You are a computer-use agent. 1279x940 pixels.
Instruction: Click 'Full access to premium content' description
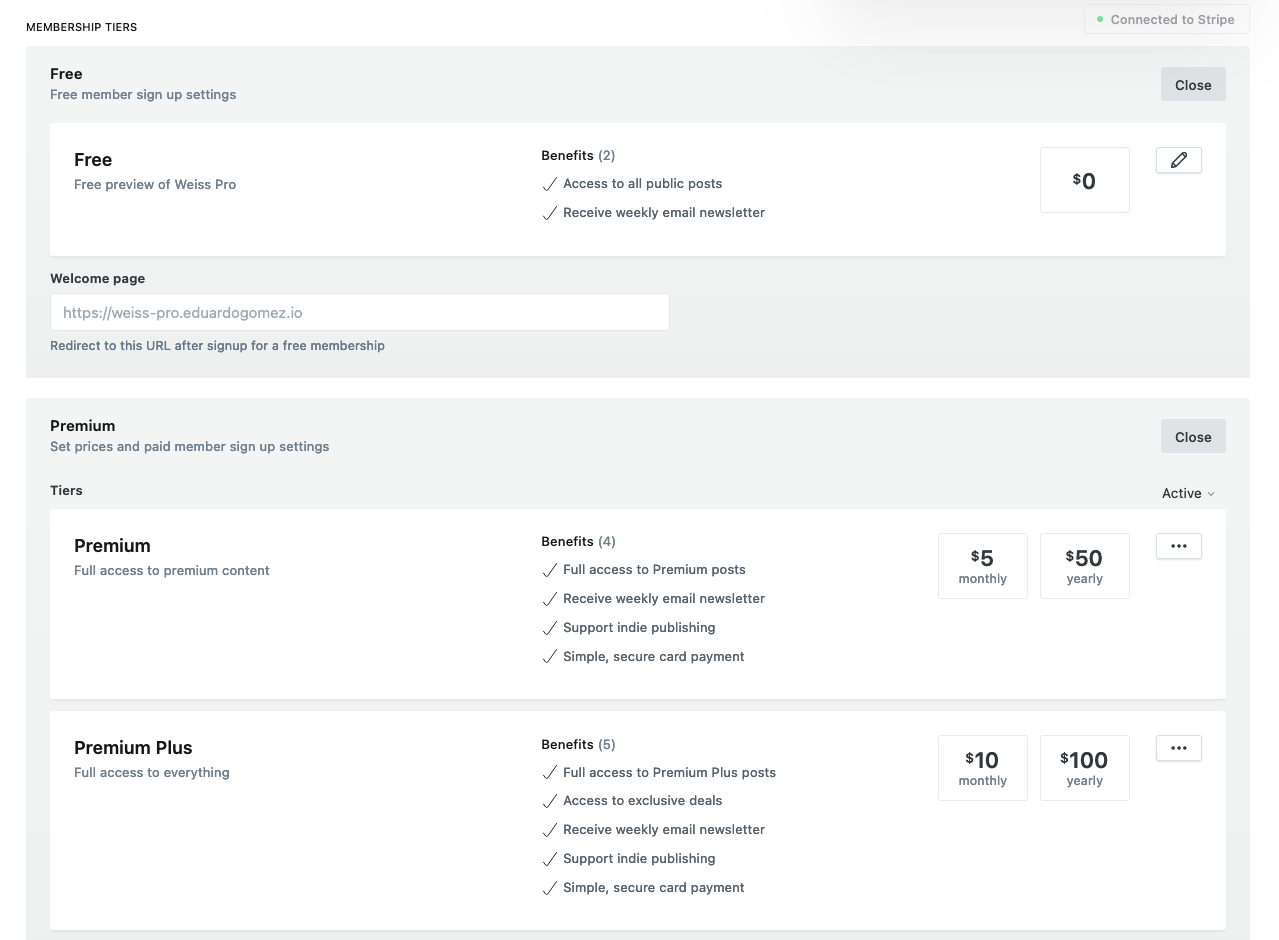pyautogui.click(x=172, y=570)
